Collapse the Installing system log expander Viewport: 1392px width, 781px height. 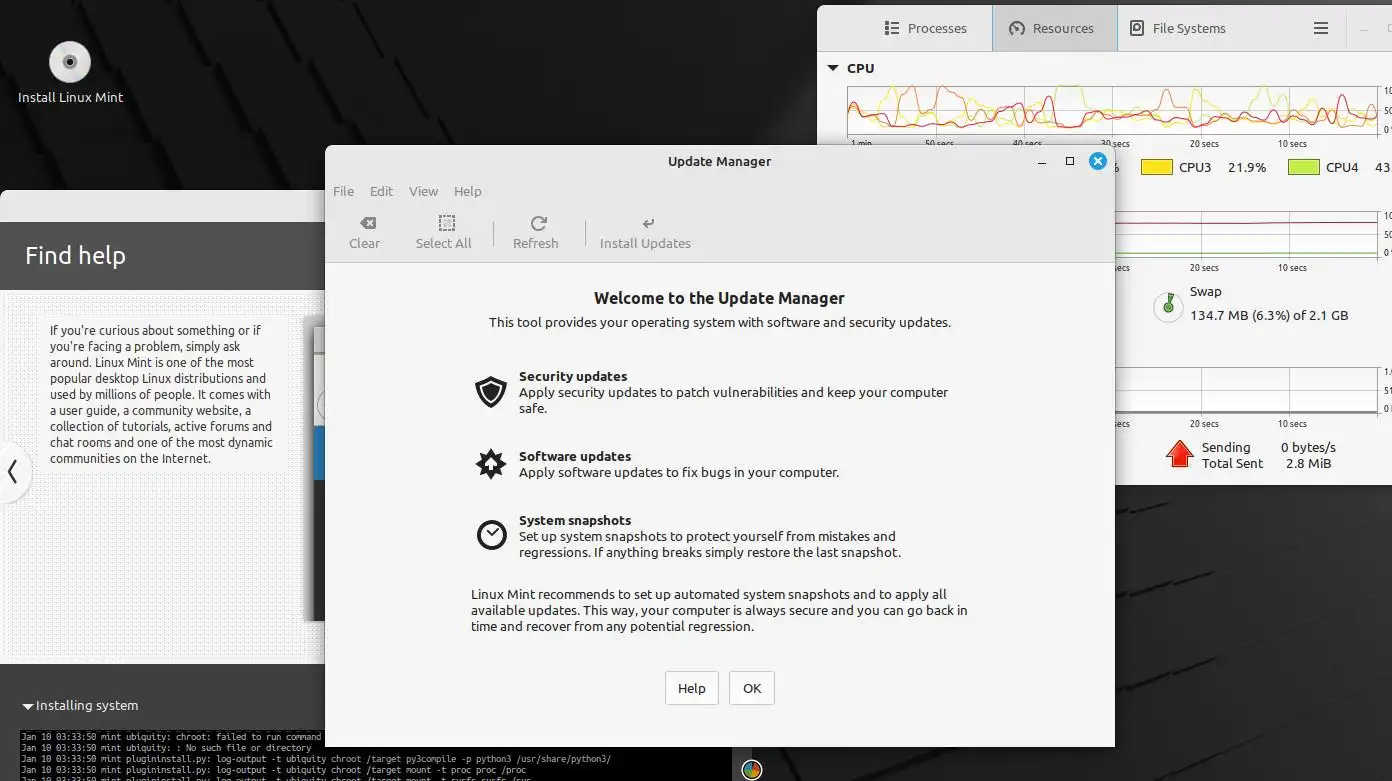[28, 706]
